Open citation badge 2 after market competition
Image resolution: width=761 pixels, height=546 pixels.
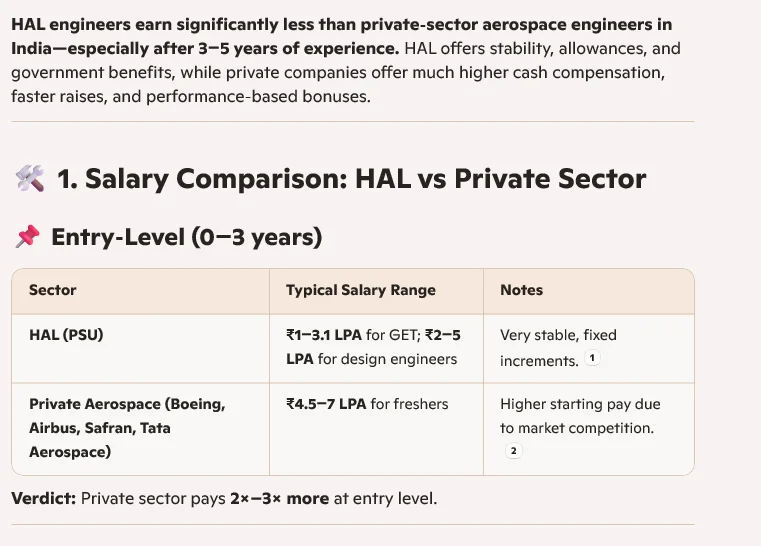(514, 451)
